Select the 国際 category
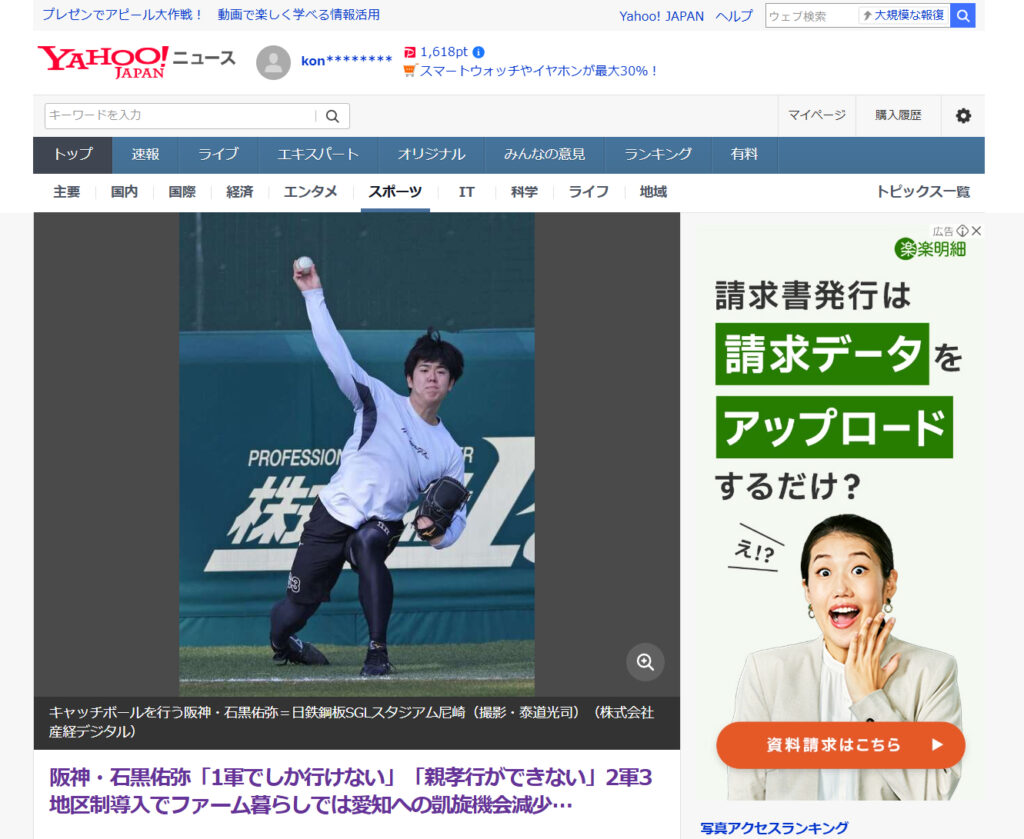Viewport: 1024px width, 839px height. (182, 192)
